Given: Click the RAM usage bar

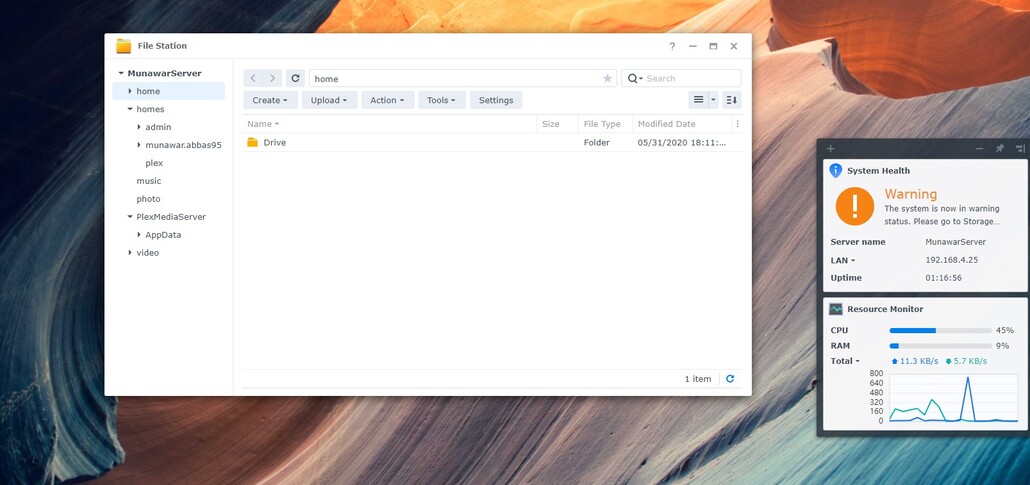Looking at the screenshot, I should point(941,346).
